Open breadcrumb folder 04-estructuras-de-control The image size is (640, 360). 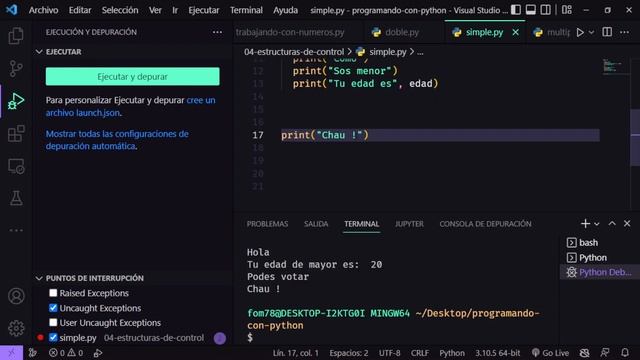pyautogui.click(x=294, y=52)
